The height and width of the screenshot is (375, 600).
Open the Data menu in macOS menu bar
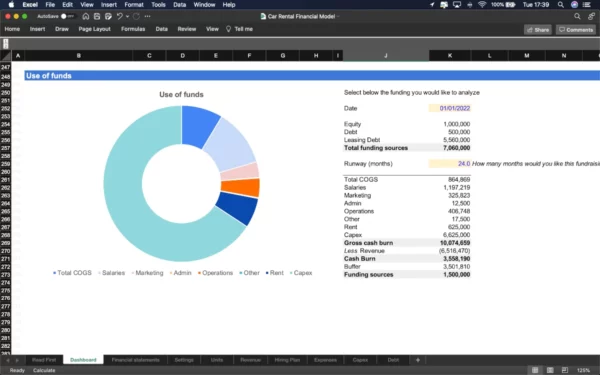coord(179,5)
